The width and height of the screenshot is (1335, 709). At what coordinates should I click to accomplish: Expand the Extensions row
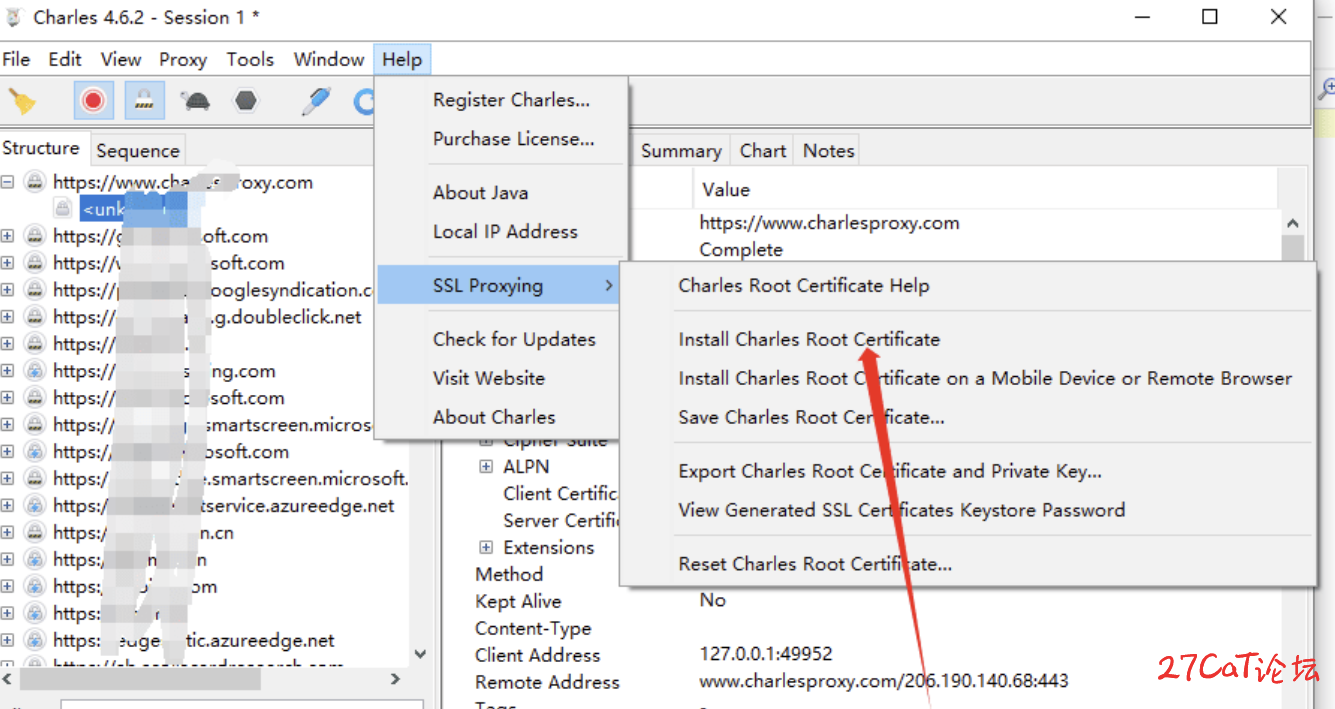pyautogui.click(x=486, y=548)
